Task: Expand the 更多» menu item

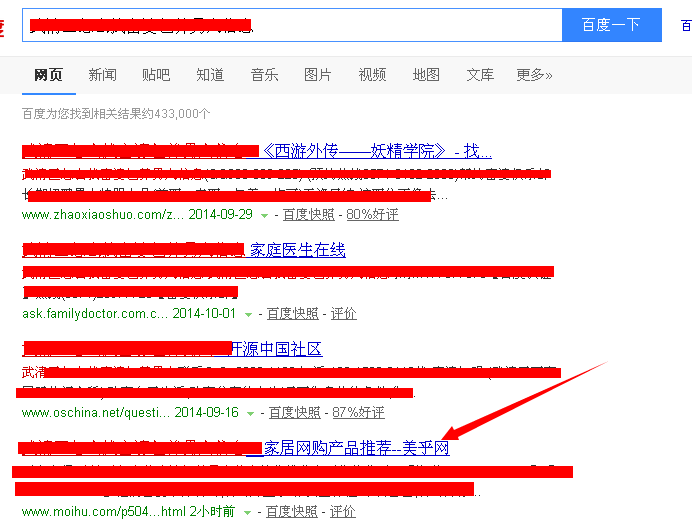Action: click(x=534, y=75)
